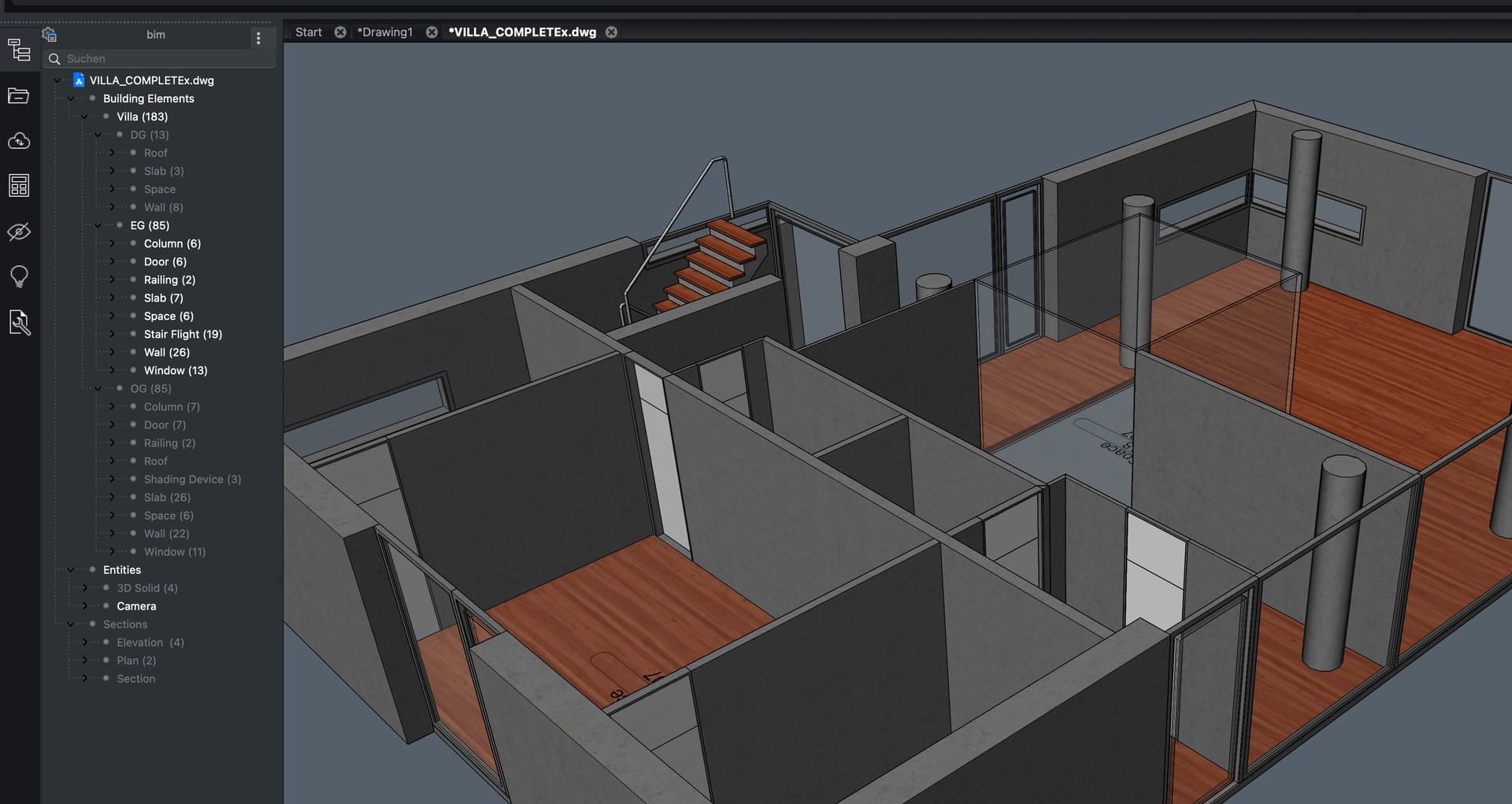
Task: Select the Camera entity item
Action: [x=136, y=606]
